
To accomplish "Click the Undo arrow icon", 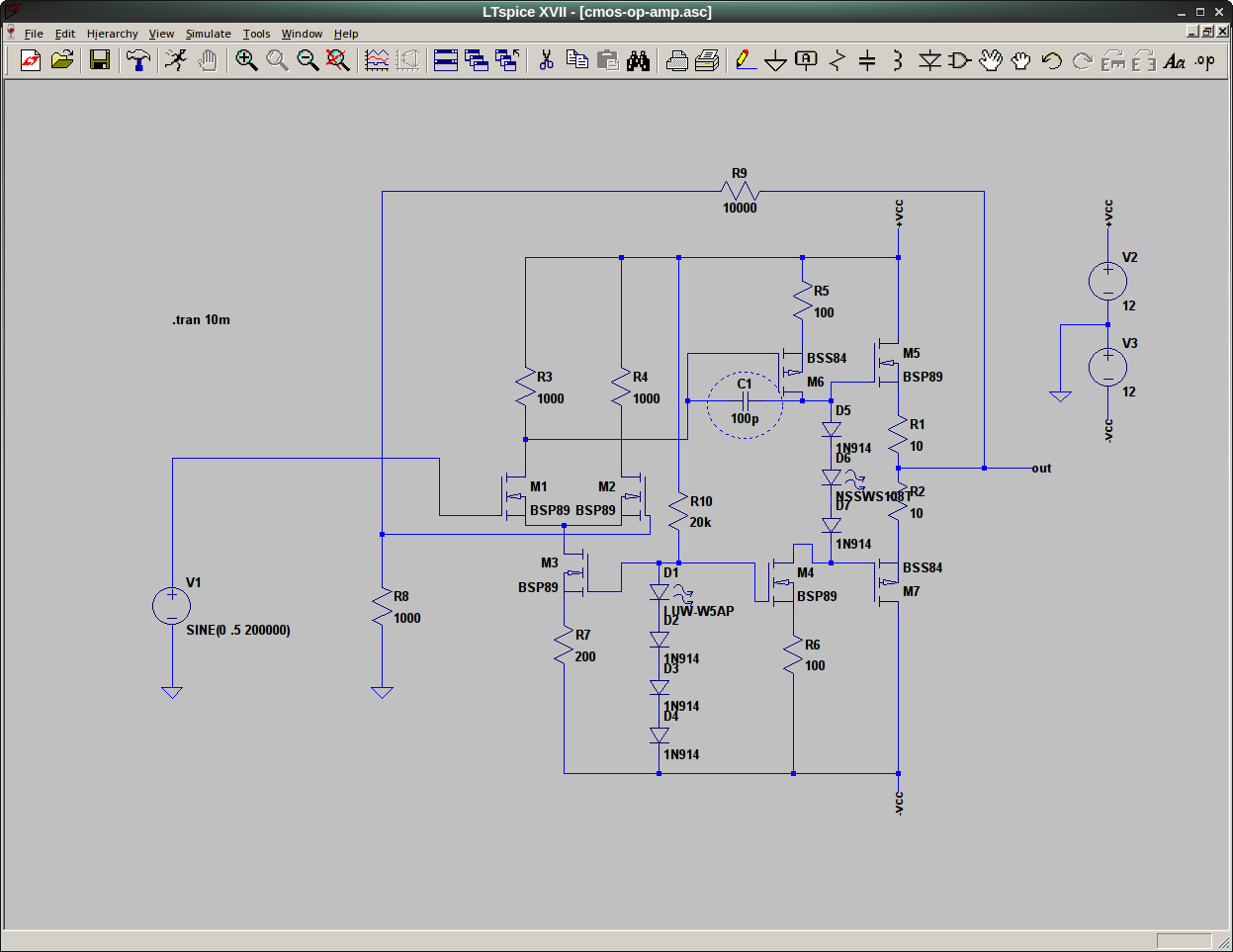I will [1052, 60].
